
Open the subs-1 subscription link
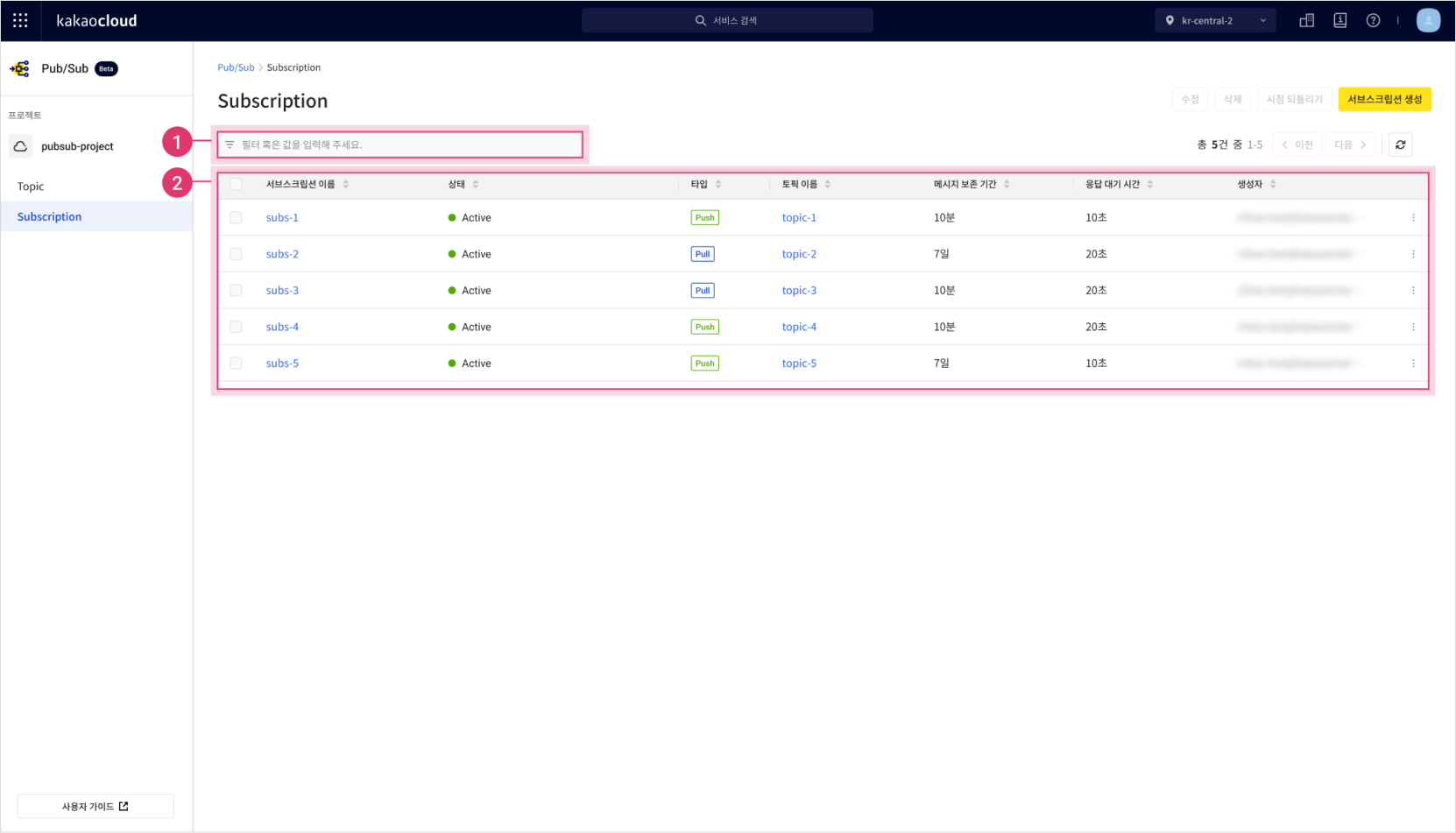[x=282, y=217]
